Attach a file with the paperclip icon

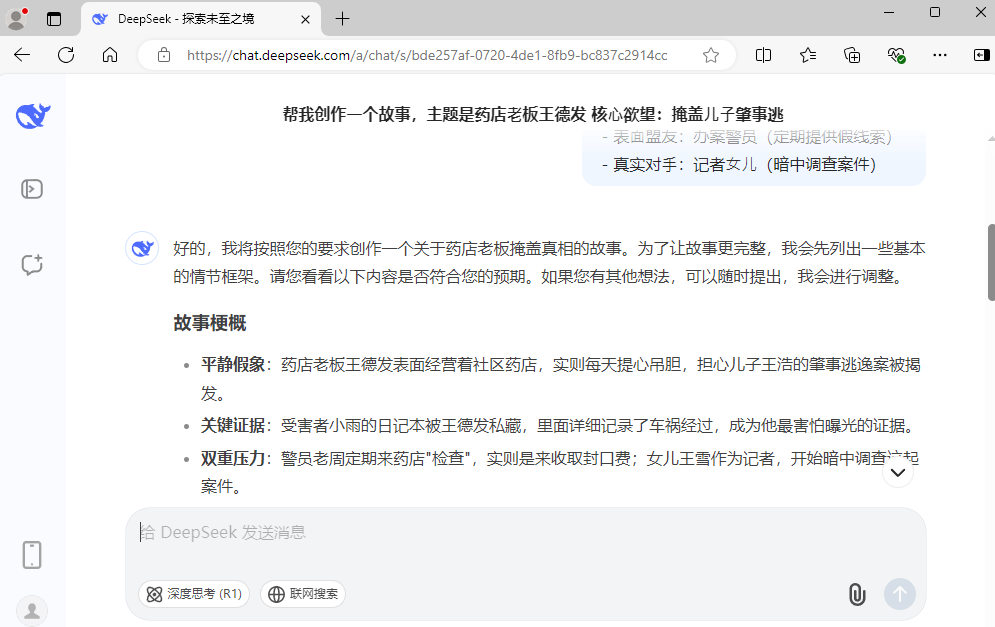(857, 594)
